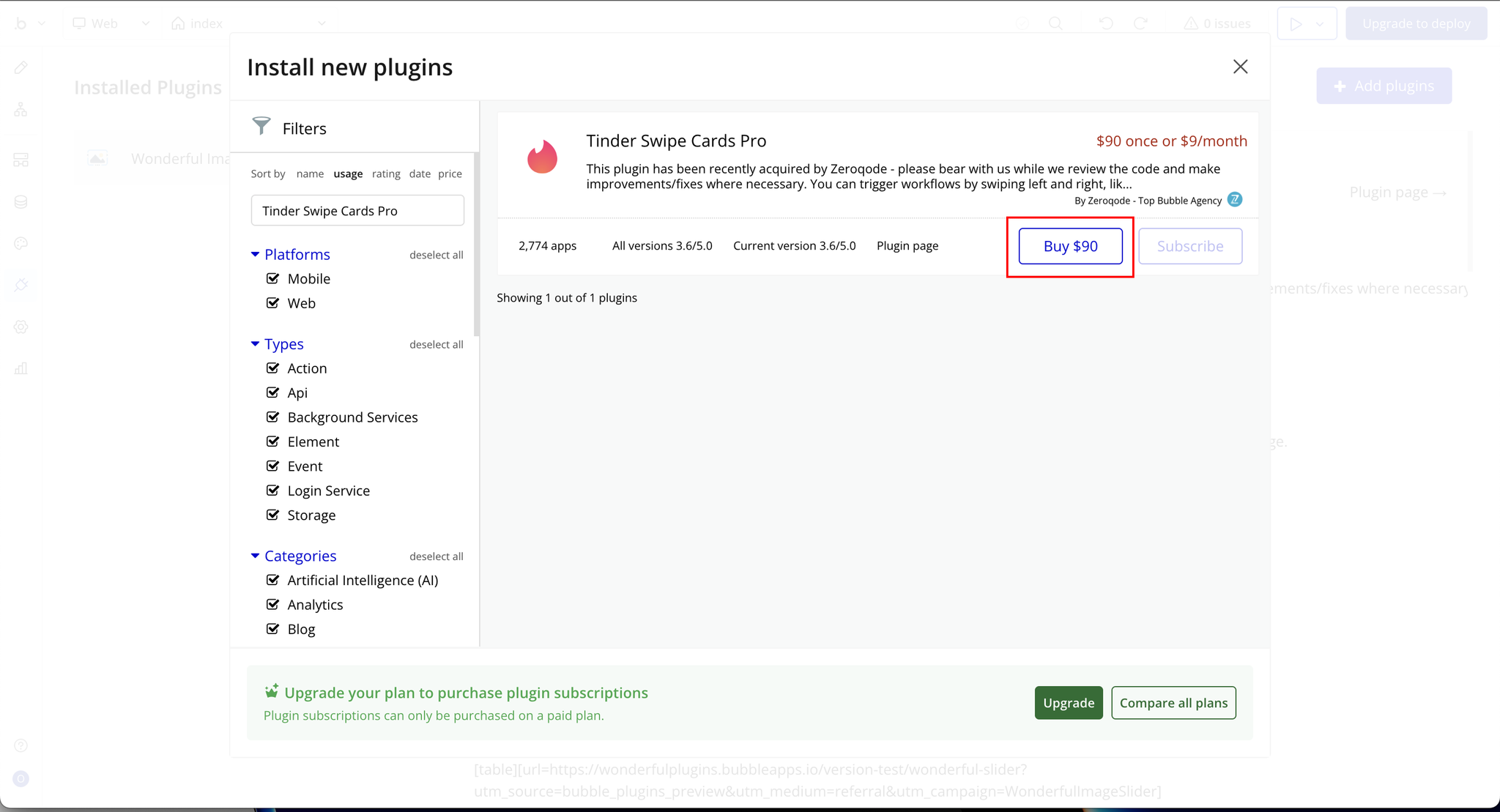This screenshot has width=1500, height=812.
Task: Click the green Upgrade button
Action: tap(1068, 703)
